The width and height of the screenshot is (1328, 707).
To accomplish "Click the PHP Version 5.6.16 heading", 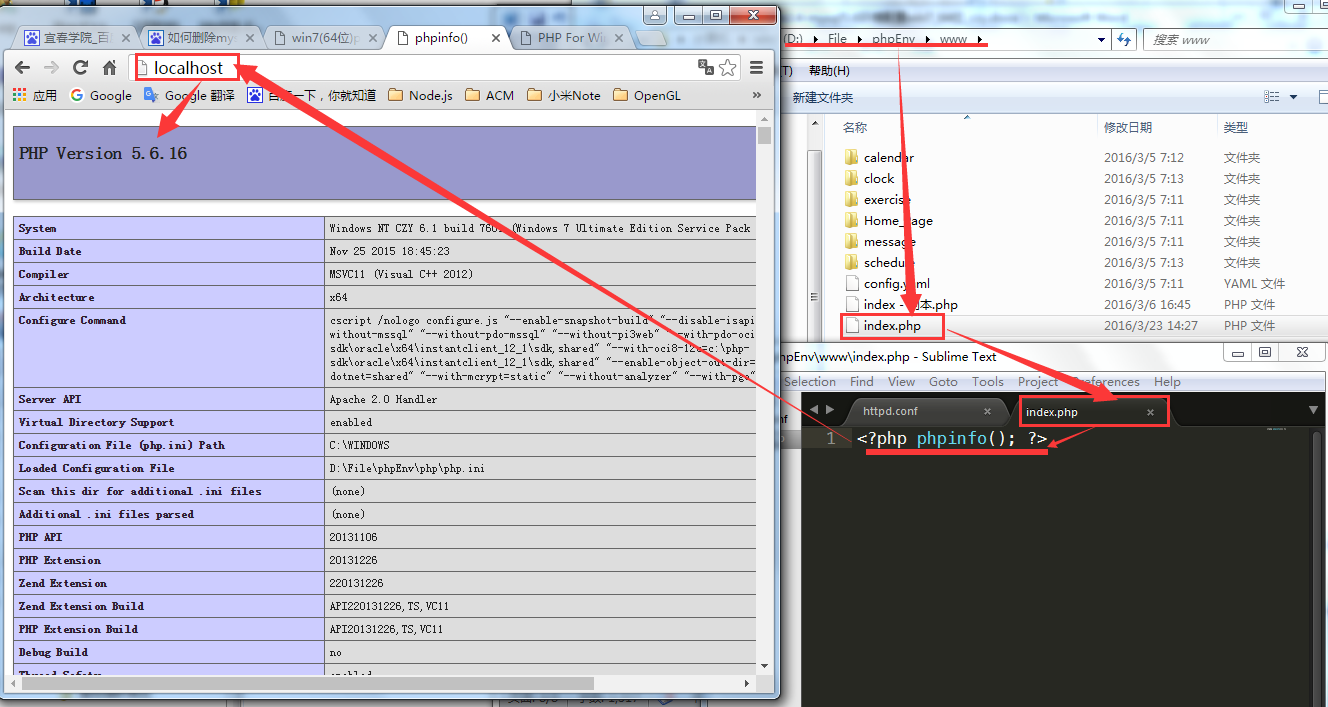I will [103, 153].
